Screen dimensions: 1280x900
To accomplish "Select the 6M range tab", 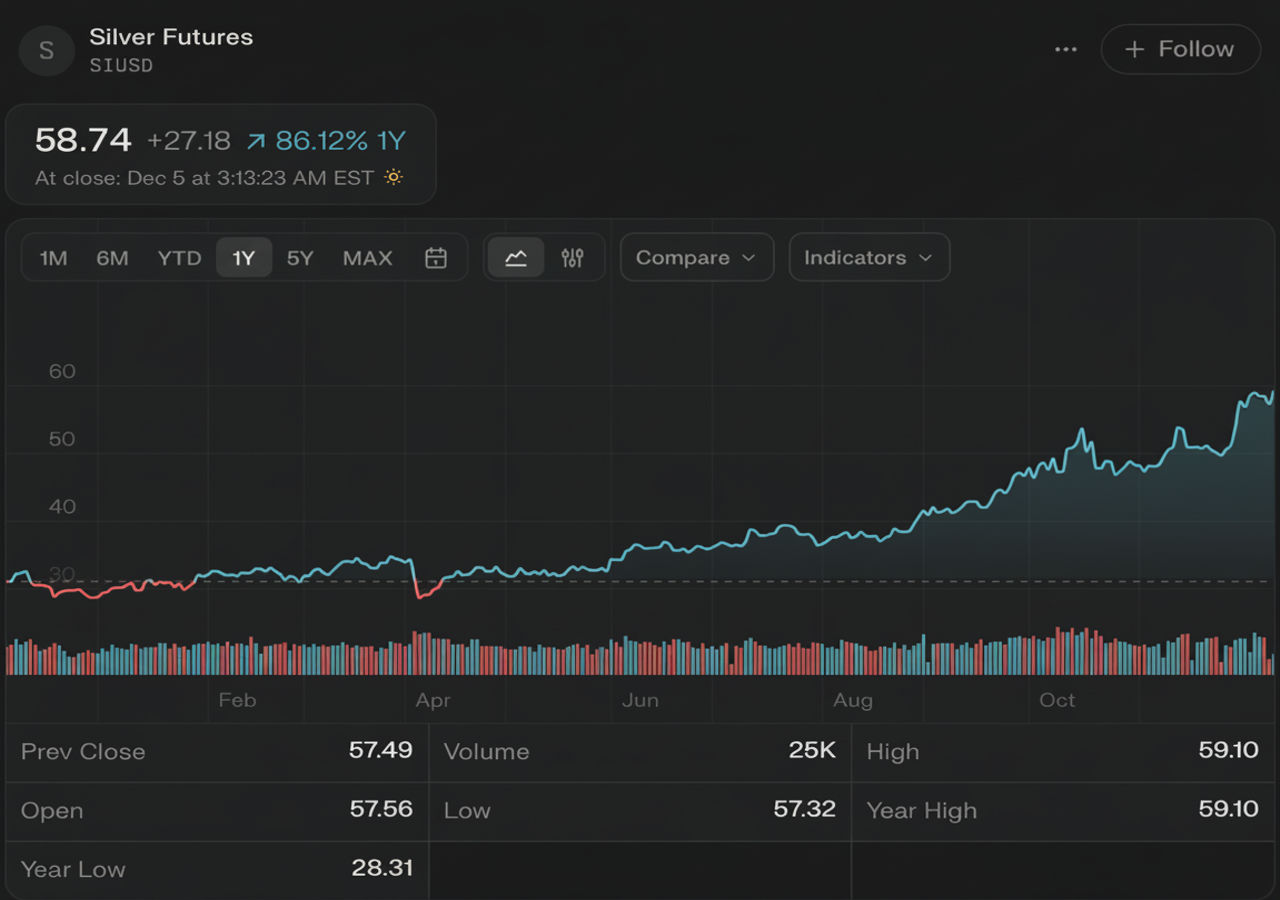I will coord(111,257).
